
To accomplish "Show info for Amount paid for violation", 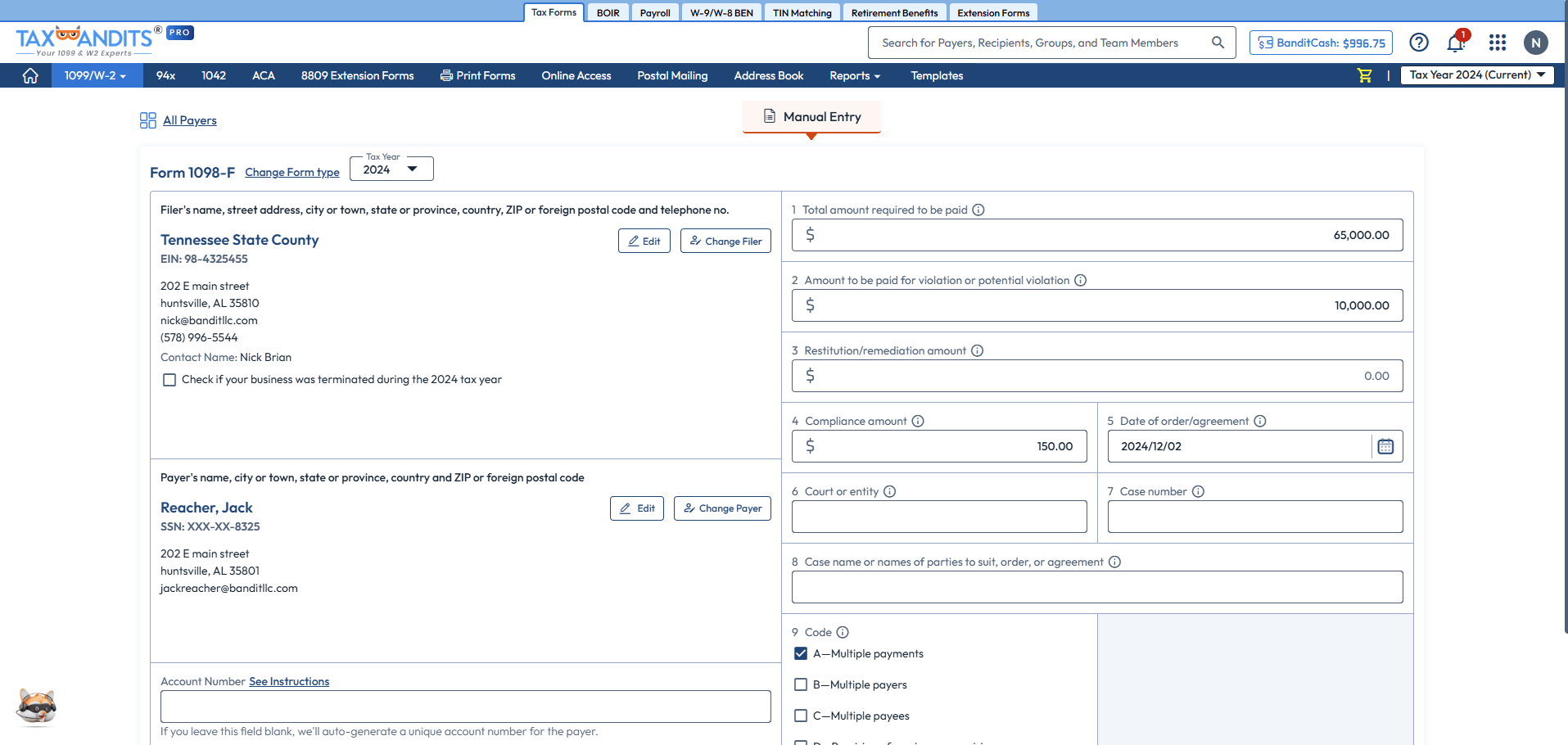I will click(x=1080, y=280).
